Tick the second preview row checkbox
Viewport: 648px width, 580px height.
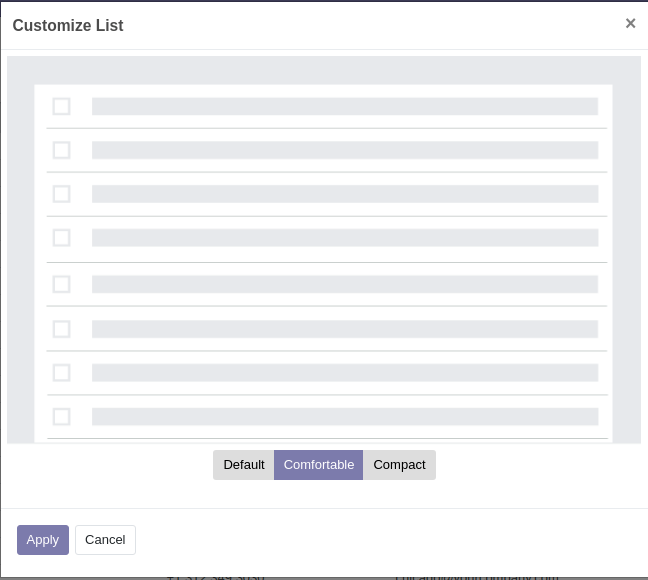coord(62,150)
